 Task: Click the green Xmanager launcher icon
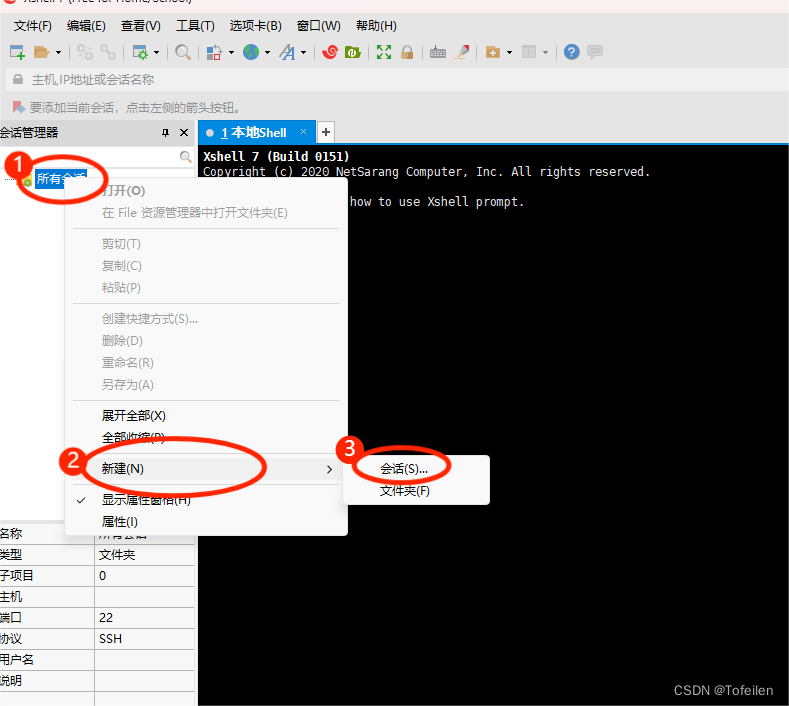[353, 52]
